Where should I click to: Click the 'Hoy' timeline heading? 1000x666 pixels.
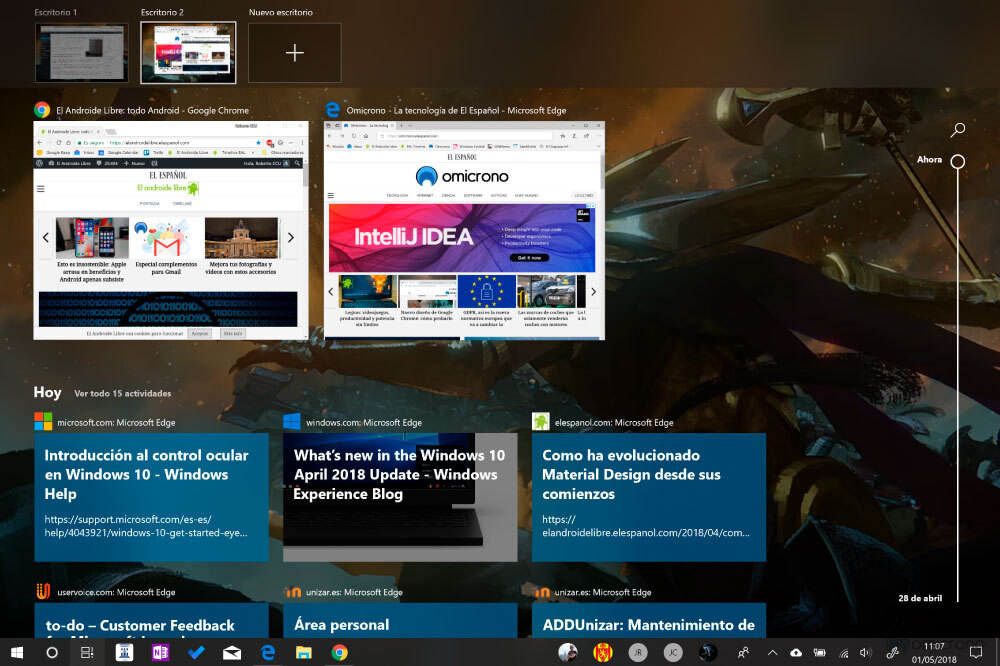pos(47,392)
